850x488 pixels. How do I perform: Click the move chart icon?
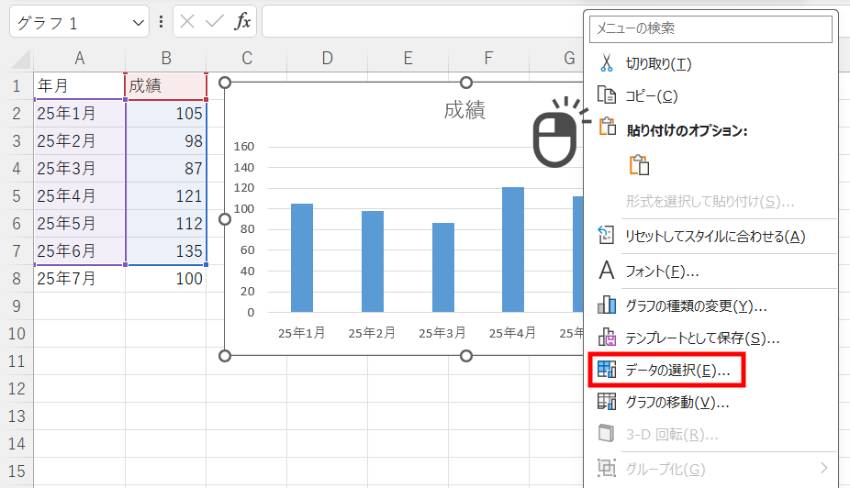[x=607, y=401]
